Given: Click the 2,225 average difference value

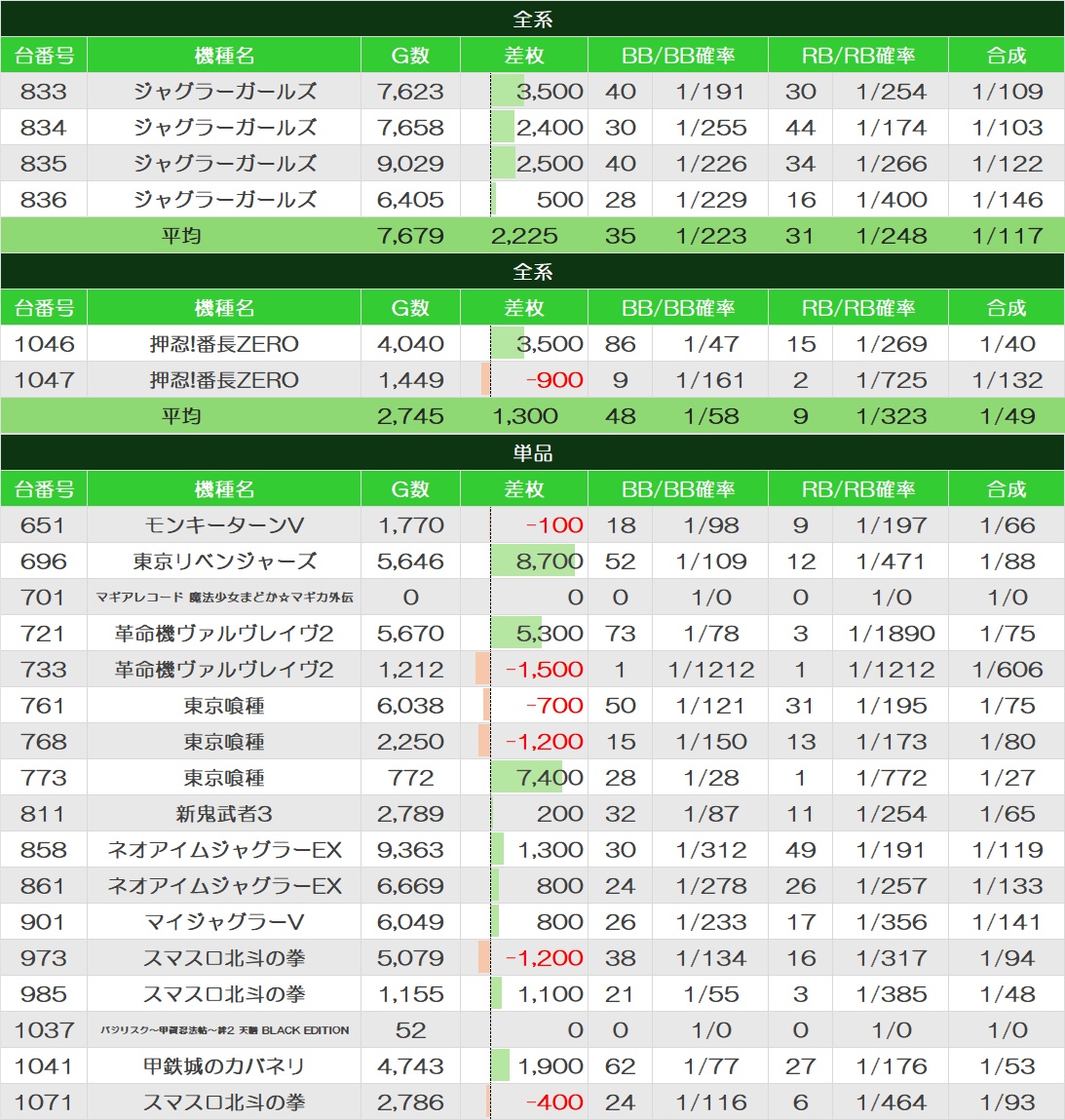Looking at the screenshot, I should [x=524, y=236].
